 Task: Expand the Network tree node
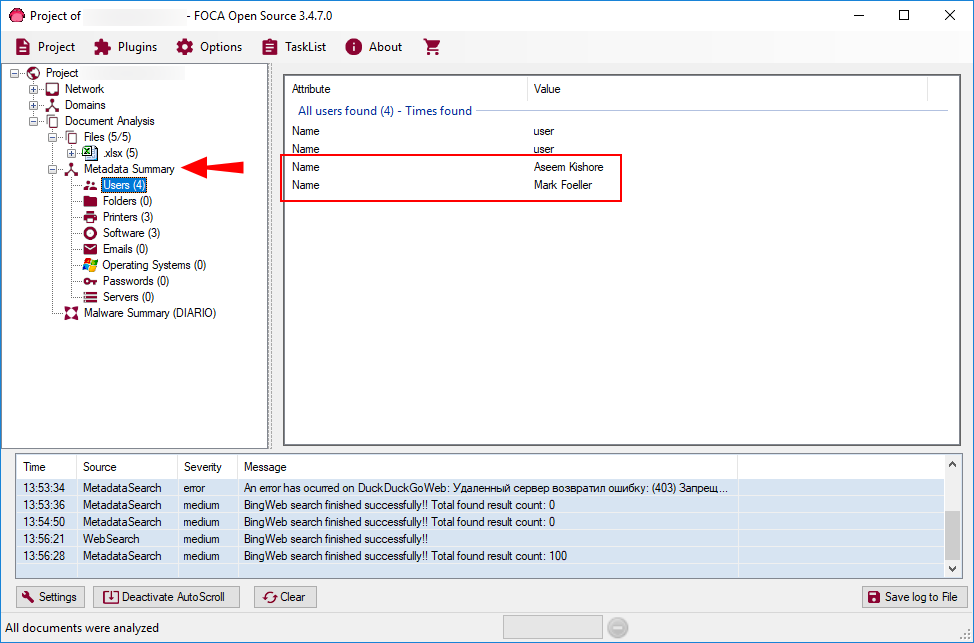pos(34,89)
